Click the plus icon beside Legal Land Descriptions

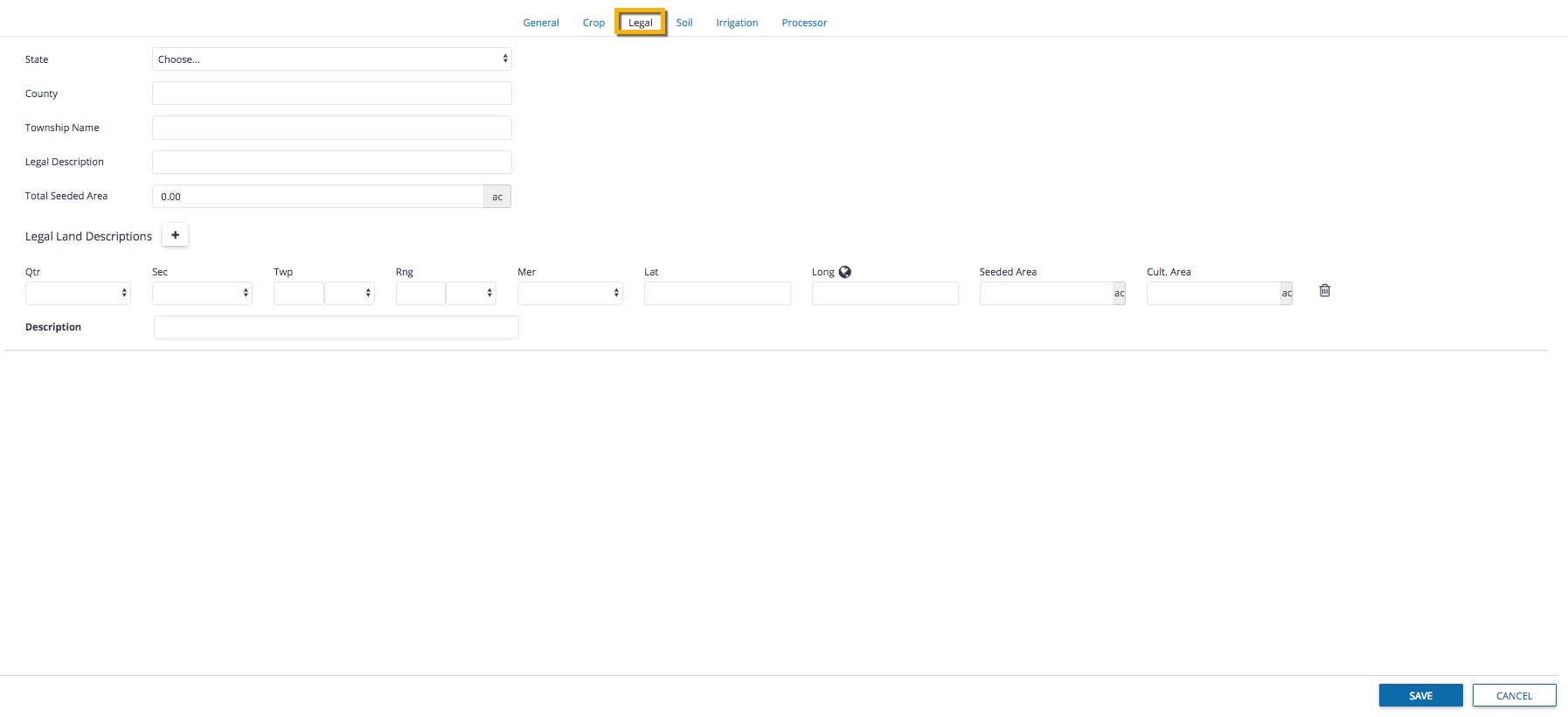176,235
